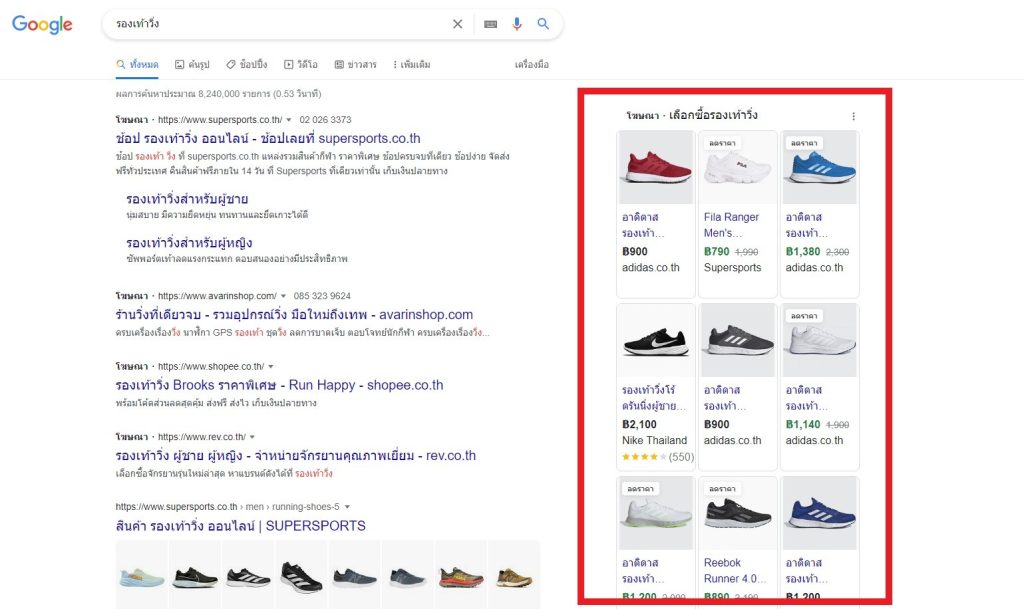The width and height of the screenshot is (1024, 609).
Task: Expand dropdown arrow beside running-shoes-5 URL
Action: tap(347, 507)
